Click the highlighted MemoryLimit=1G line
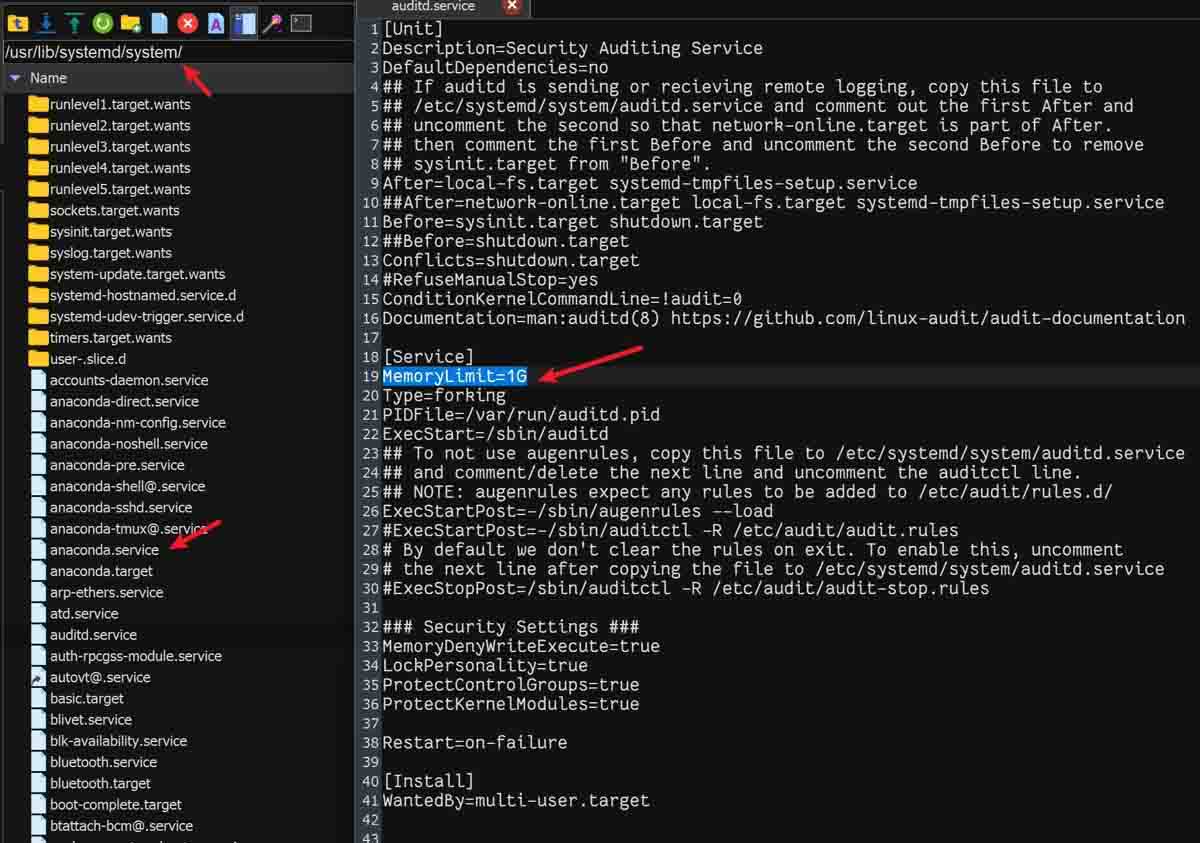 [454, 376]
